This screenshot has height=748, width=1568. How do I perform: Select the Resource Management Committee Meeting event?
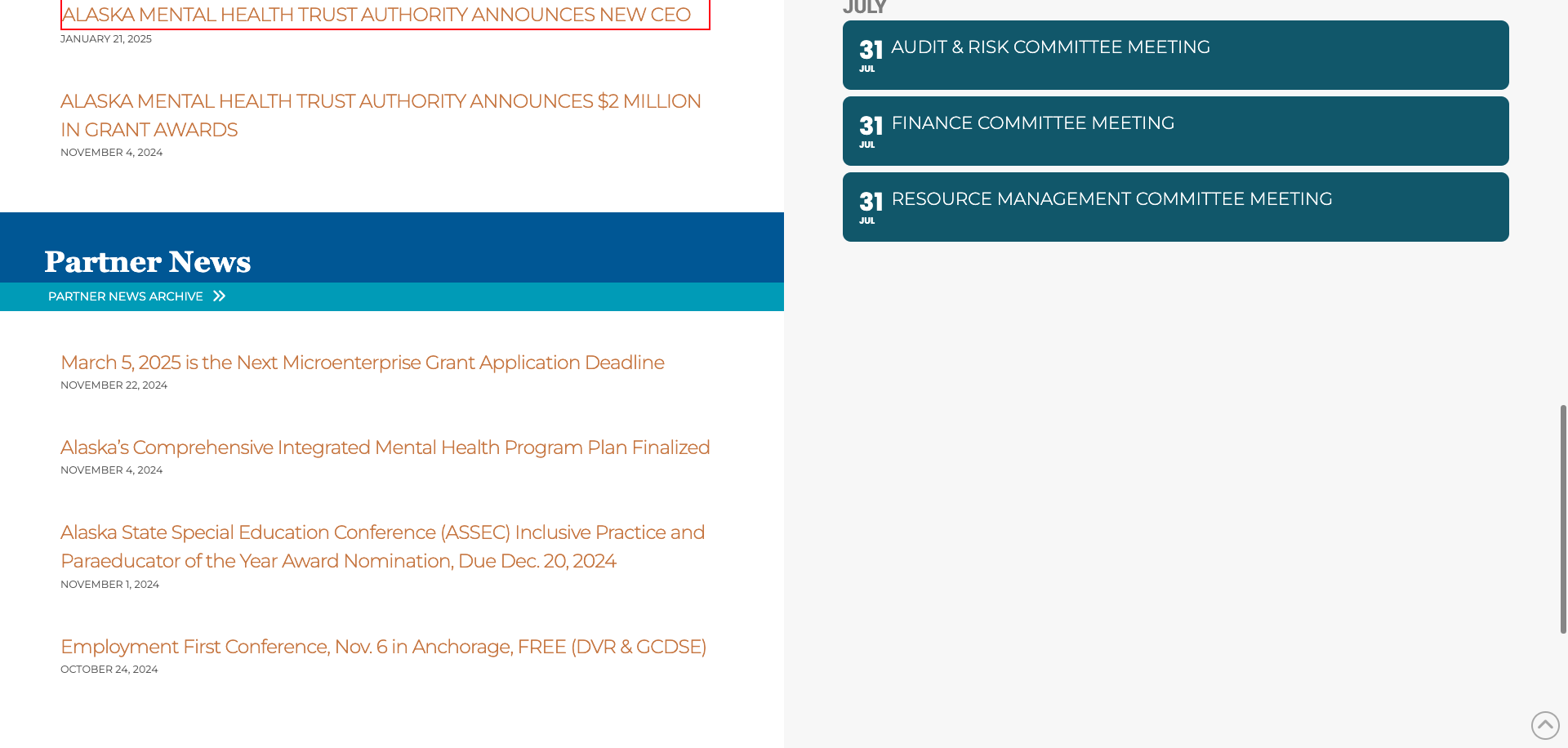[1111, 199]
